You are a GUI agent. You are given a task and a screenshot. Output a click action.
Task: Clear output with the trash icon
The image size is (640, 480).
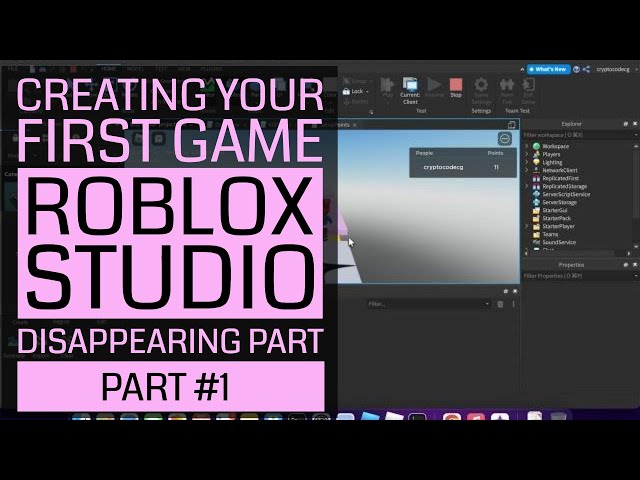[x=500, y=304]
